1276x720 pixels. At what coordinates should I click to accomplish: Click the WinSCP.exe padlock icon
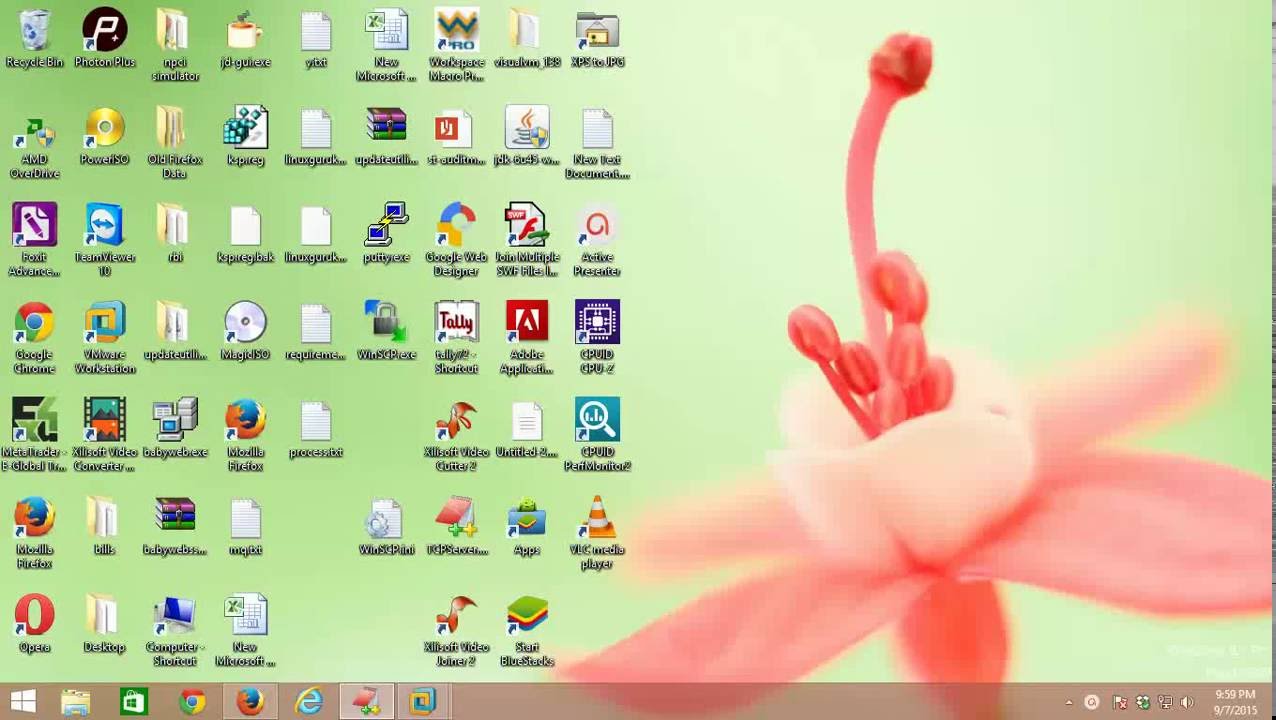coord(386,323)
